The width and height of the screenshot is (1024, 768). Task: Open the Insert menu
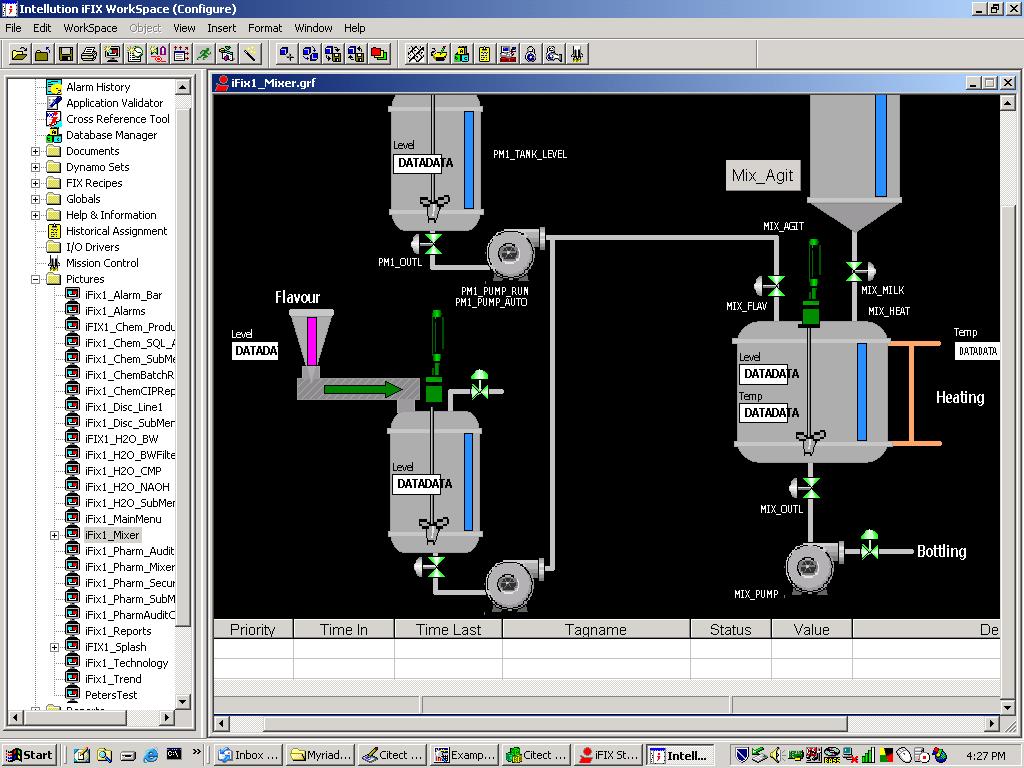click(221, 28)
